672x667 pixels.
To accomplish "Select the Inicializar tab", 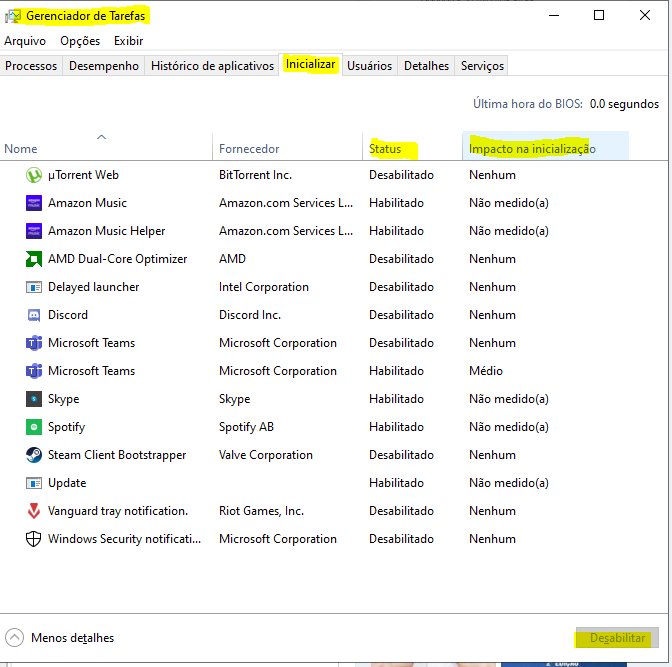I will (310, 64).
